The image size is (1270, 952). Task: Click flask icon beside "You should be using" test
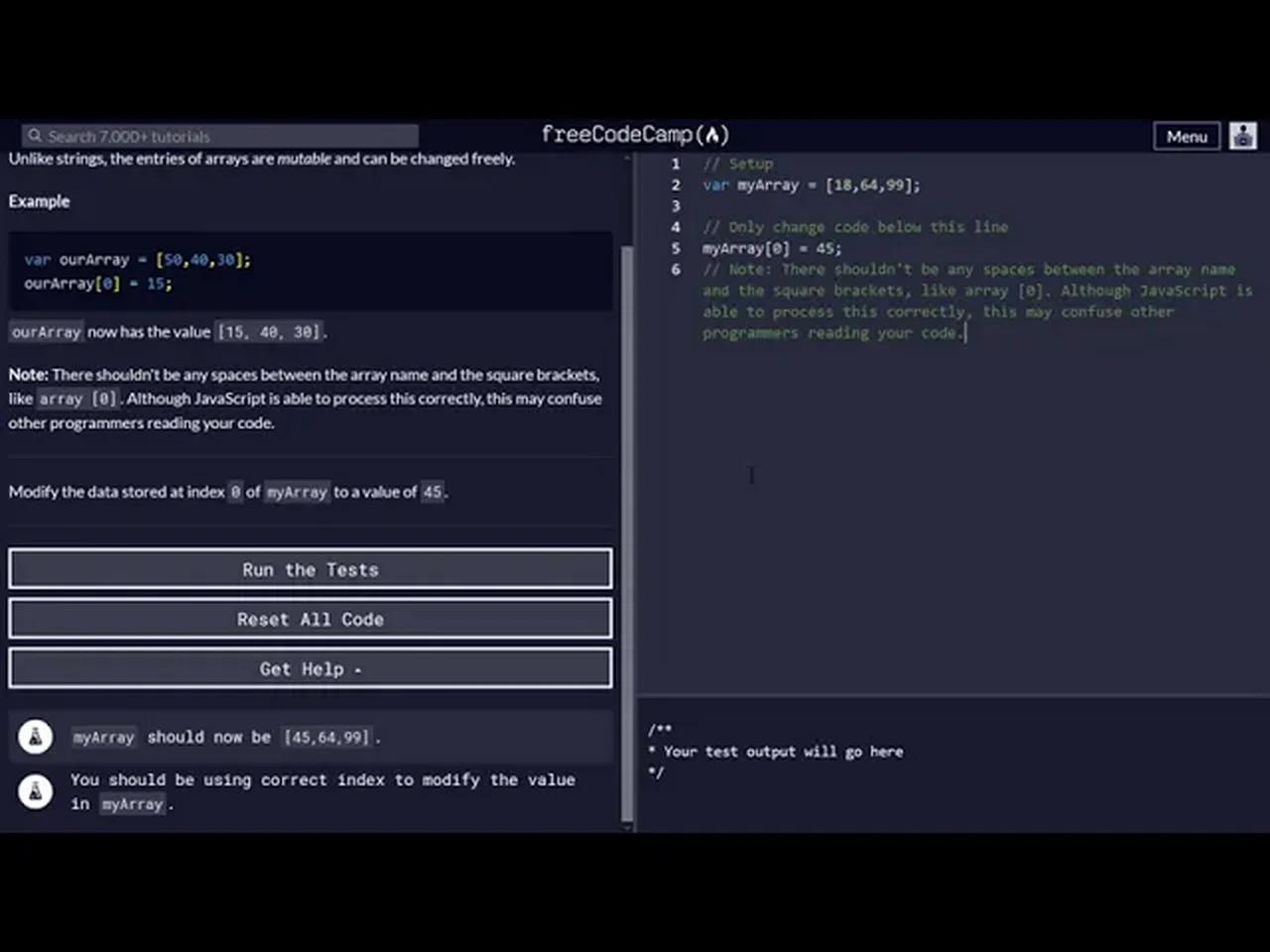36,791
